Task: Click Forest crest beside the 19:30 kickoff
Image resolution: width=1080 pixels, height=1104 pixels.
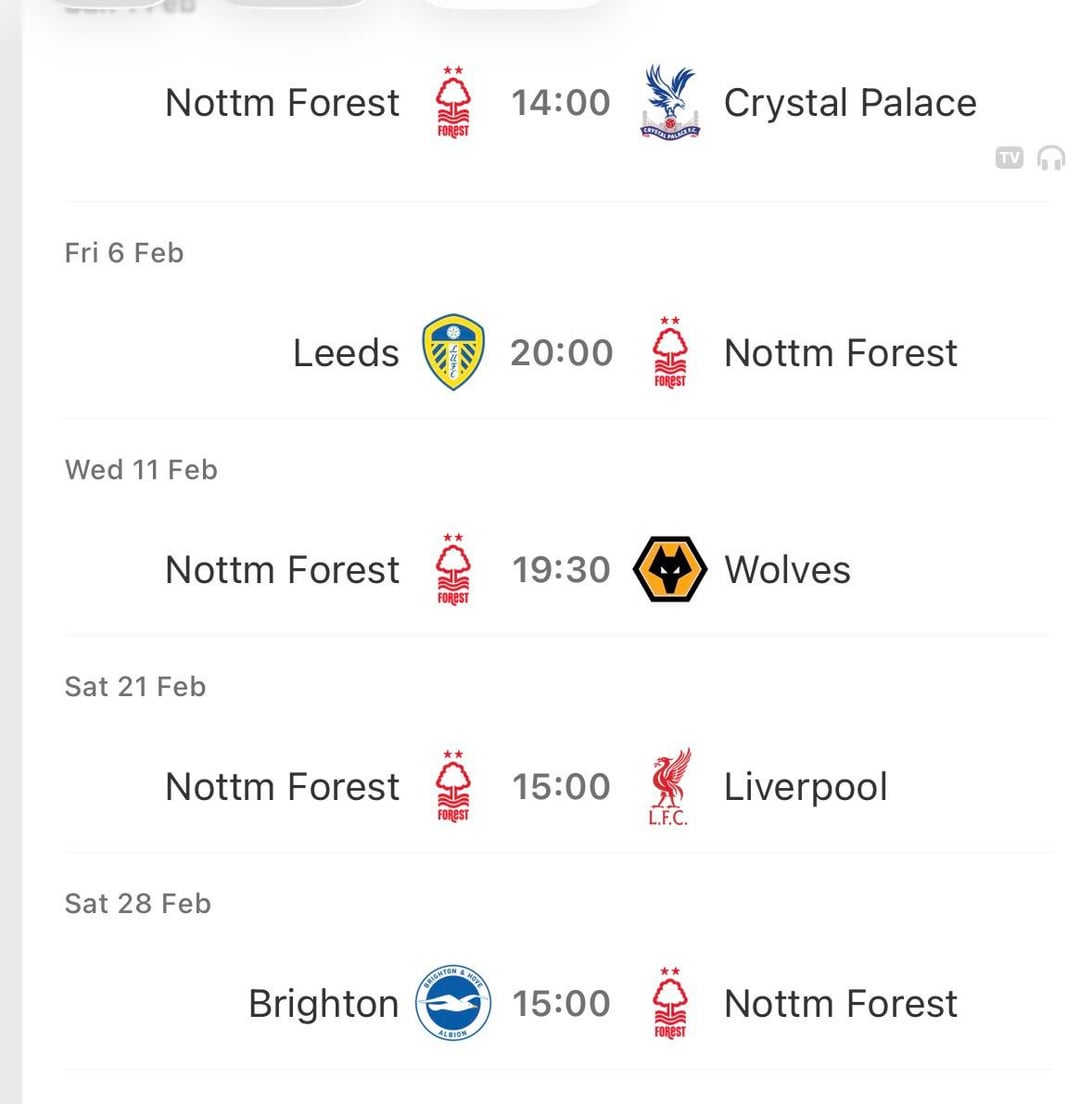Action: tap(453, 569)
